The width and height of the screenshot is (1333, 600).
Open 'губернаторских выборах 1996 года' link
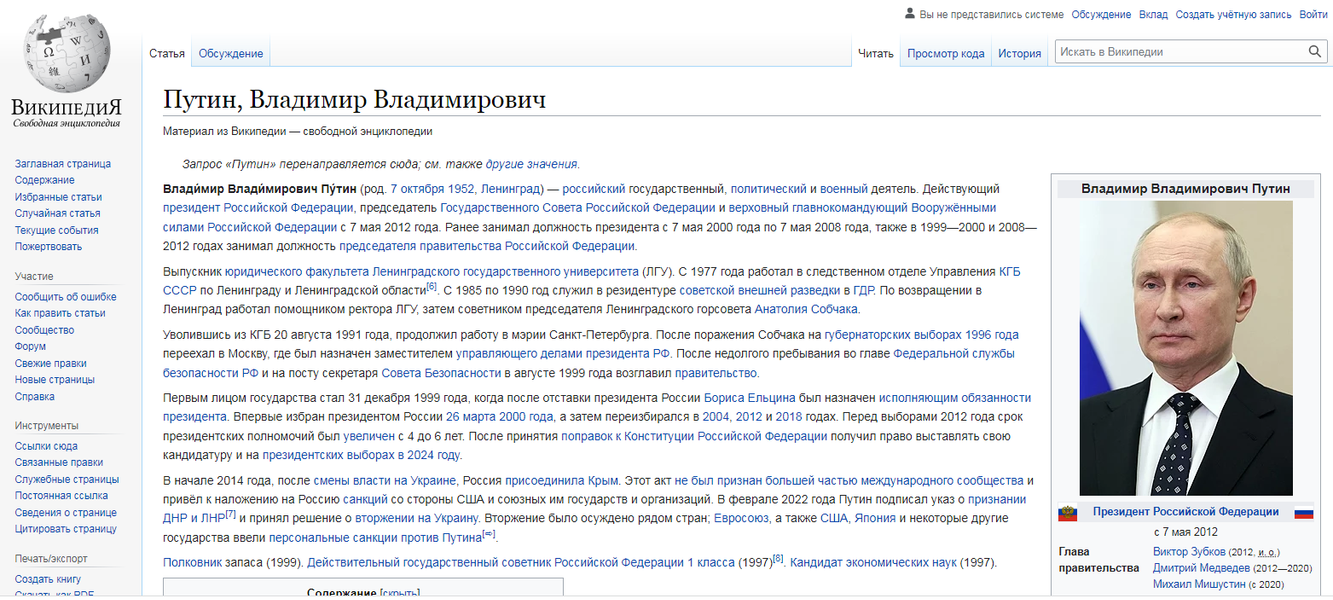coord(921,335)
